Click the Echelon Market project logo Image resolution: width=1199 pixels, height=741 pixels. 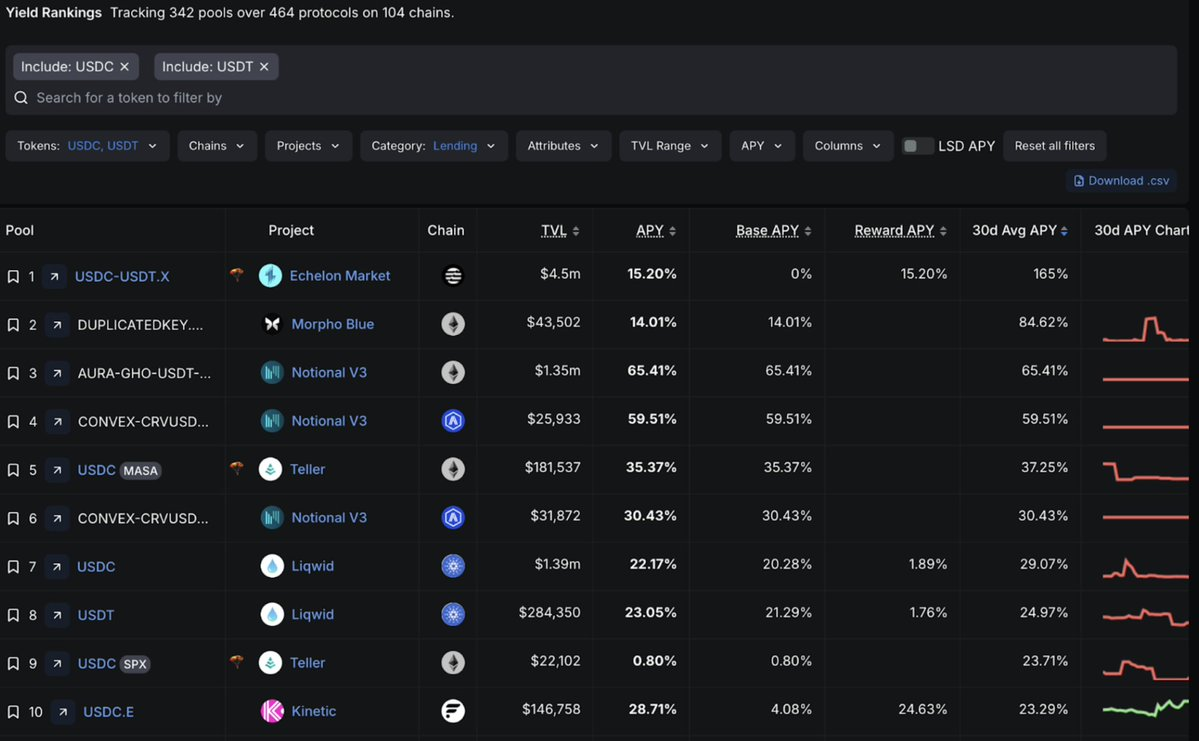point(271,275)
